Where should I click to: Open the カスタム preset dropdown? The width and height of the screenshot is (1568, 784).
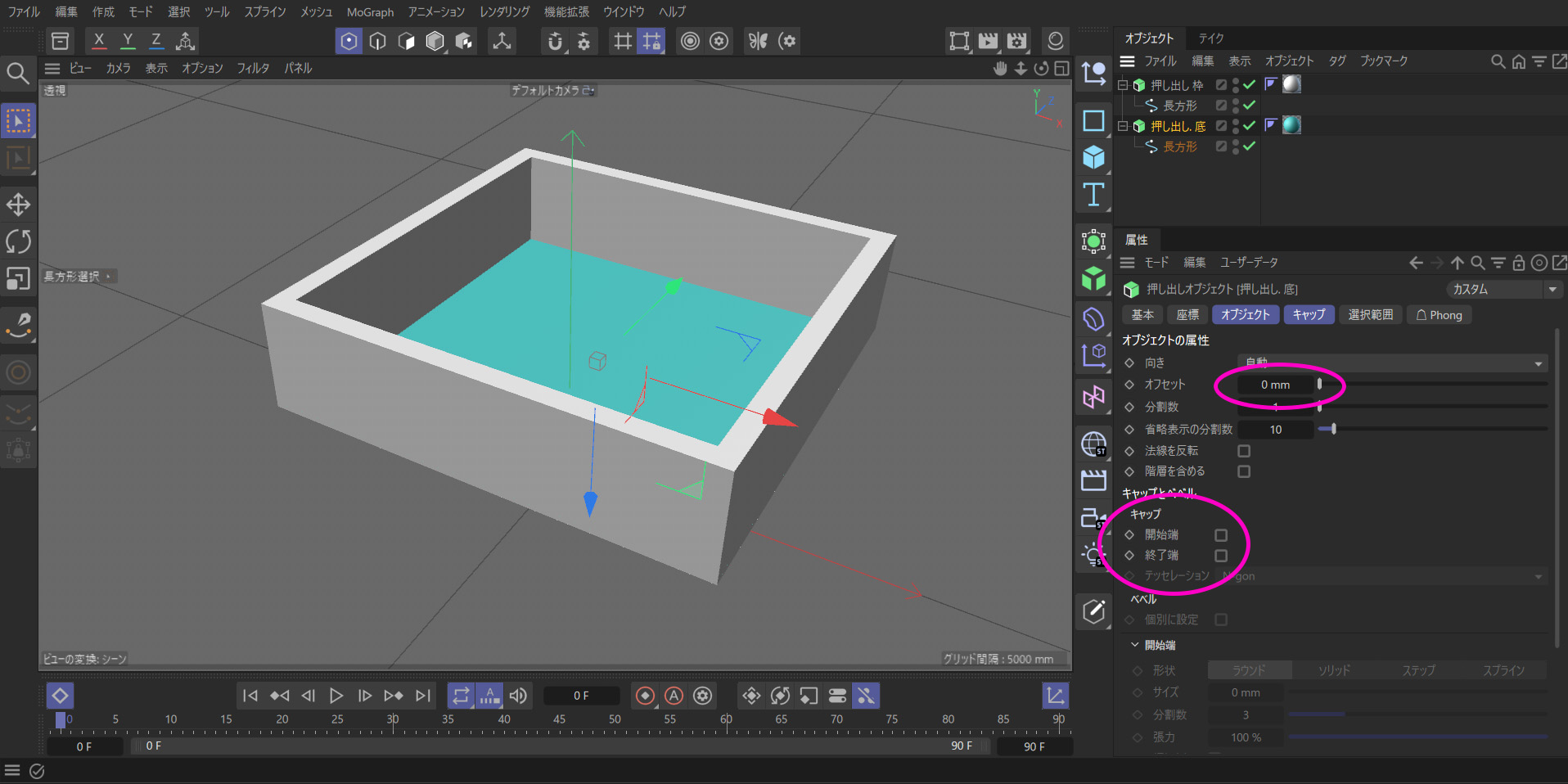pos(1503,290)
